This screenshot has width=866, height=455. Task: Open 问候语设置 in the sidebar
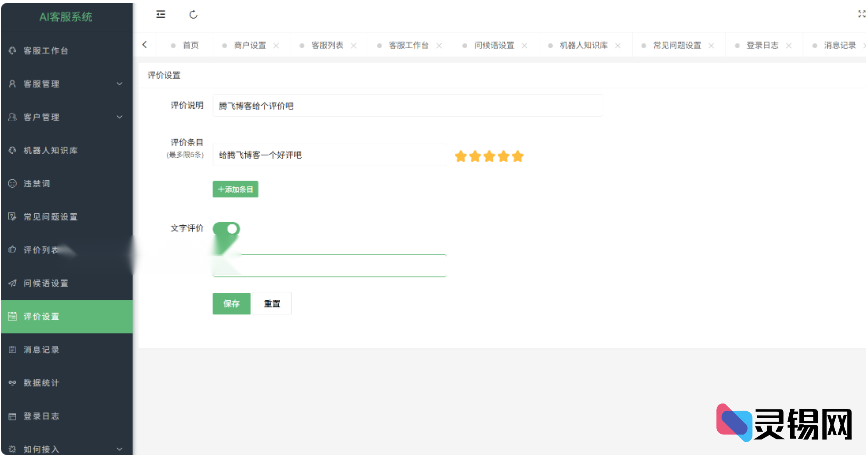click(66, 283)
